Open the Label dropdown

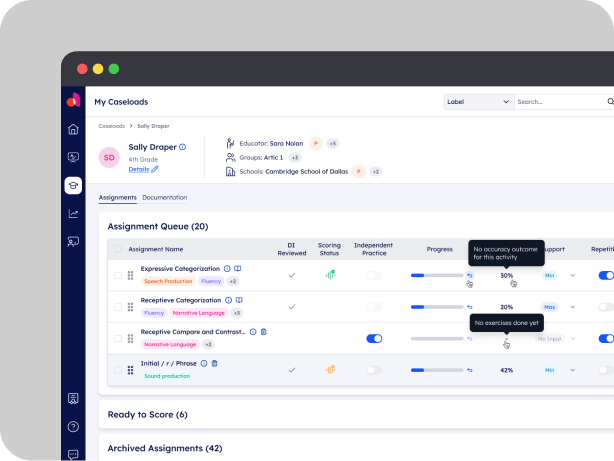478,101
